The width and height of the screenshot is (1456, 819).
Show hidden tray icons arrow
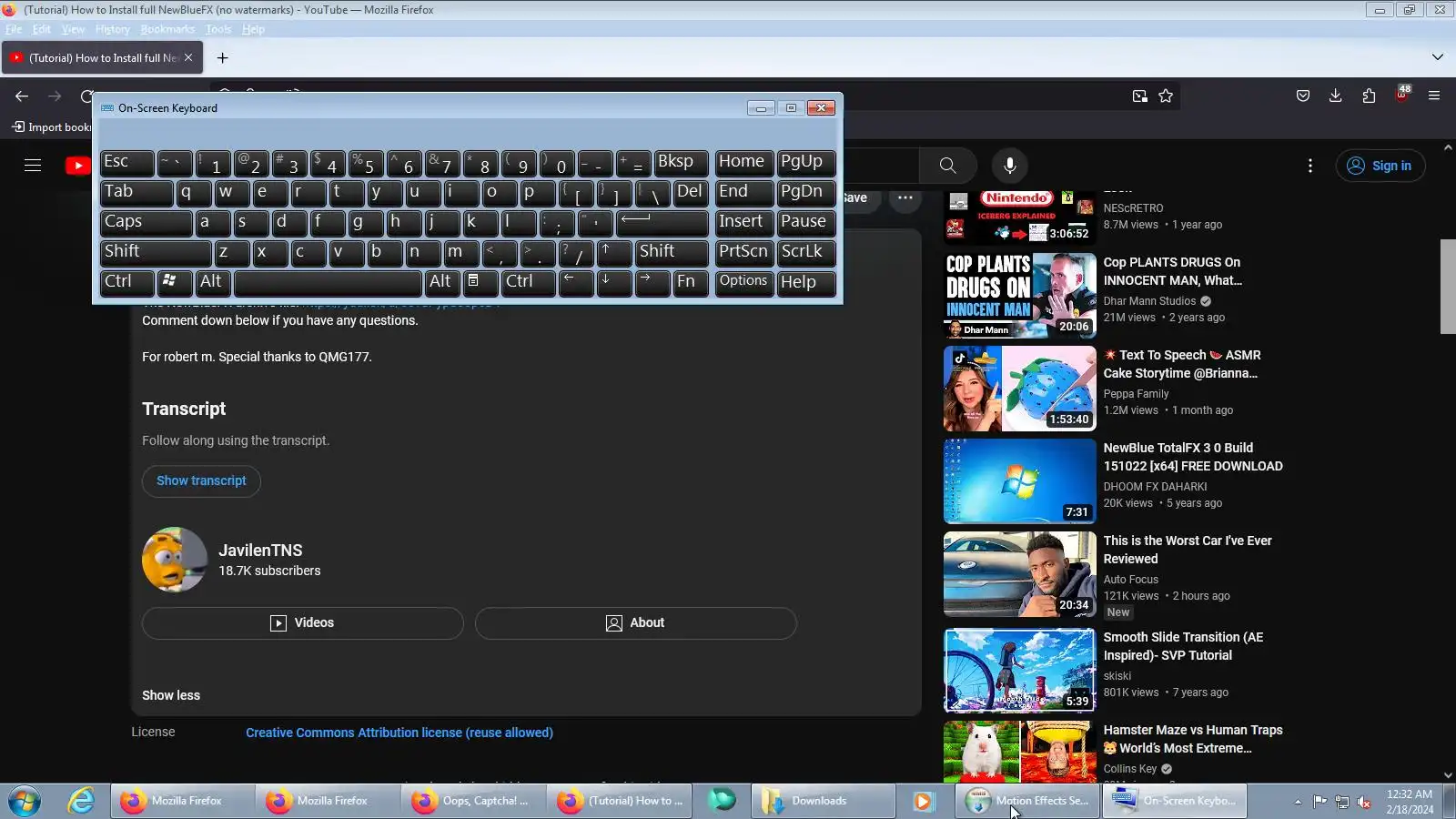[1298, 802]
